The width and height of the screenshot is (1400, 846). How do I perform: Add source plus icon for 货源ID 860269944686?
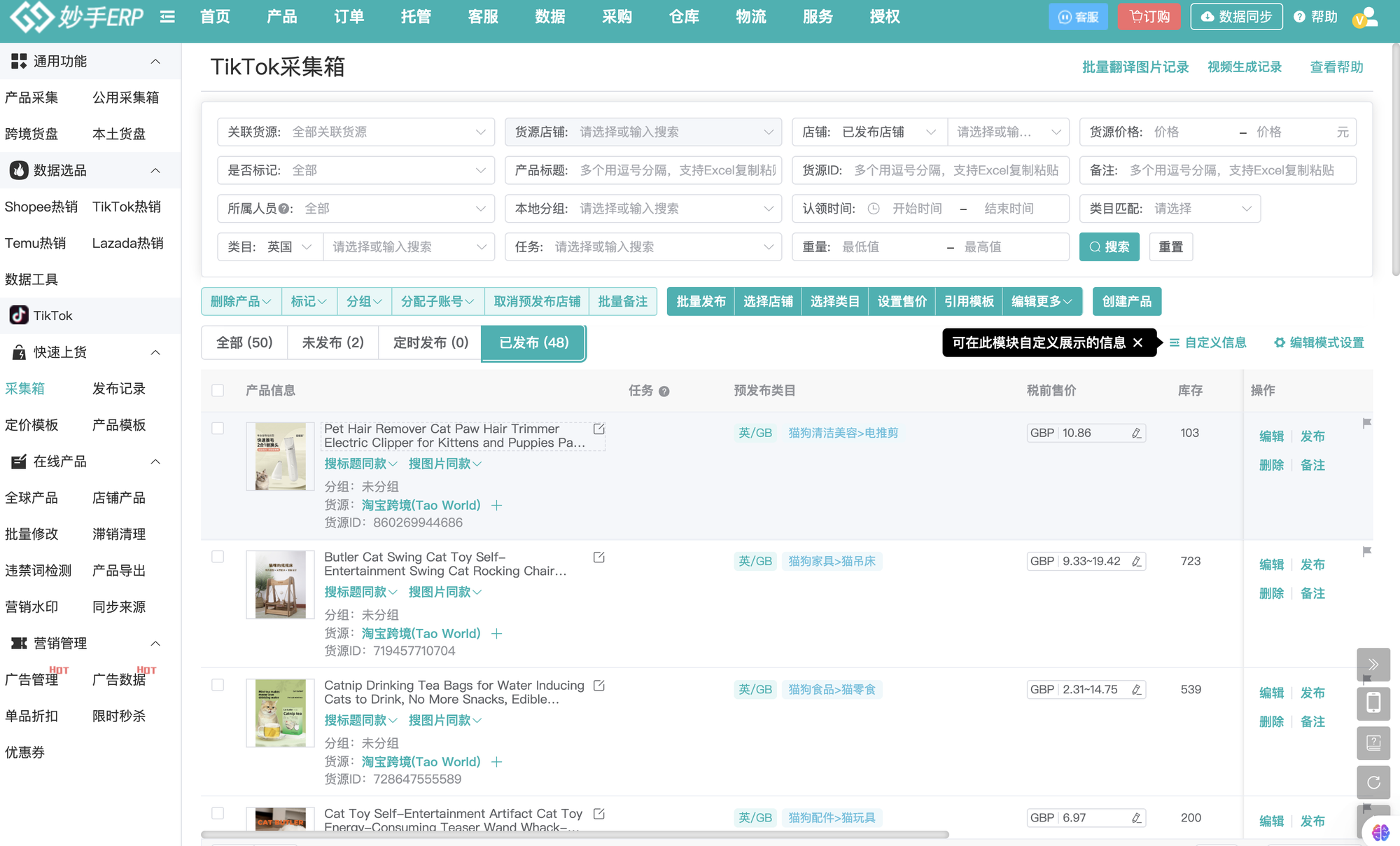496,505
